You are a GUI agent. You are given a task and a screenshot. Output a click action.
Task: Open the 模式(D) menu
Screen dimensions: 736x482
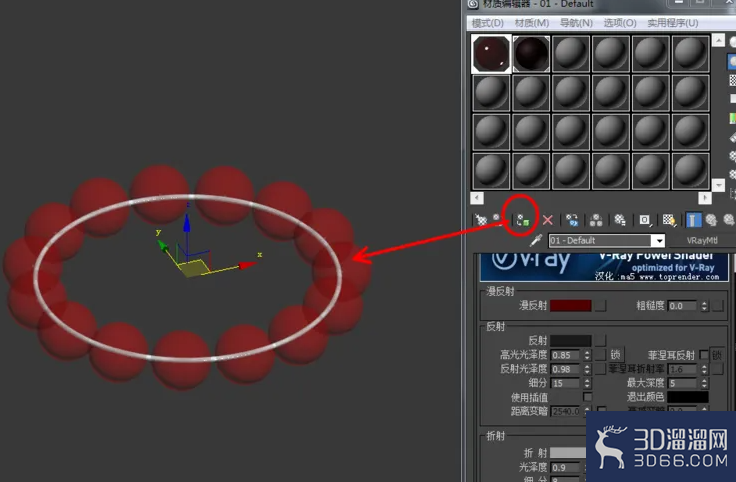488,23
